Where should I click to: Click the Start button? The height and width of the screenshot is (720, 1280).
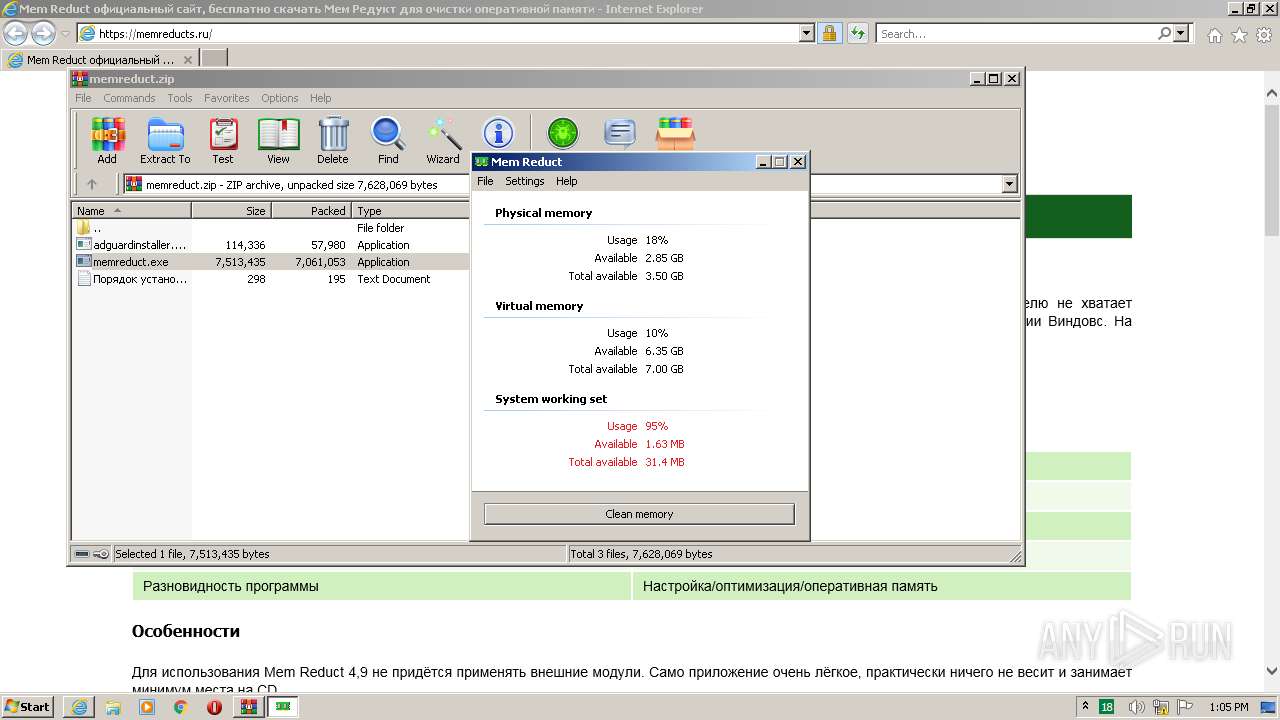click(28, 707)
